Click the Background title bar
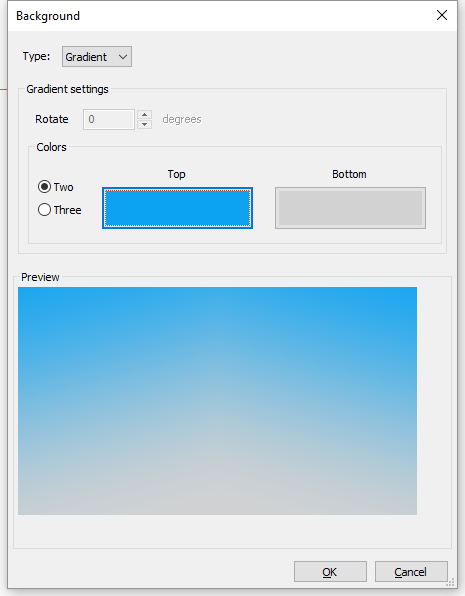 pos(221,16)
